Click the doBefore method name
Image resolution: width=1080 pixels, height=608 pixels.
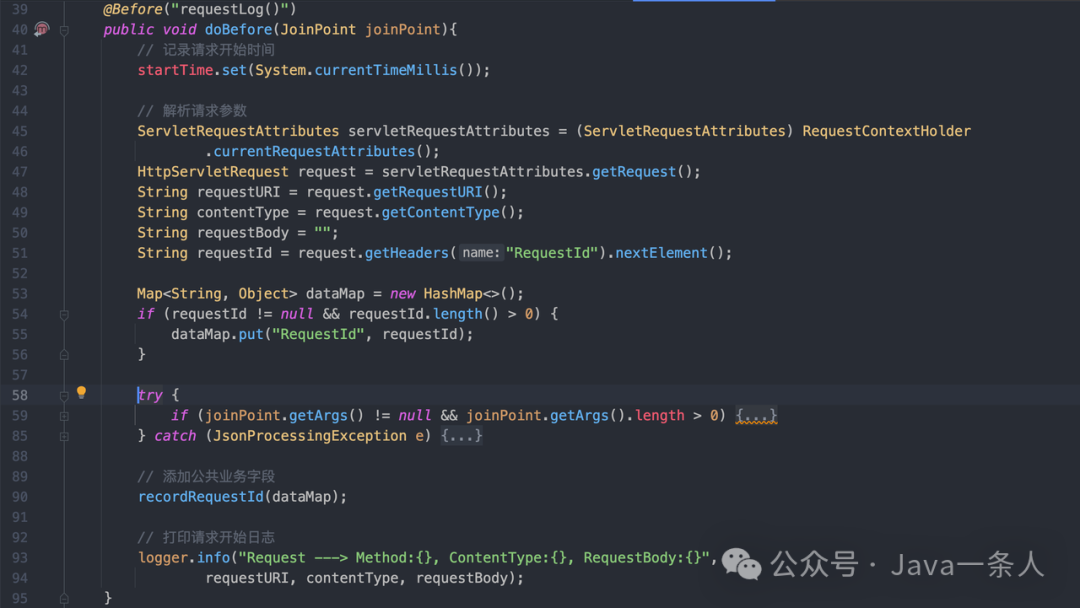point(238,30)
